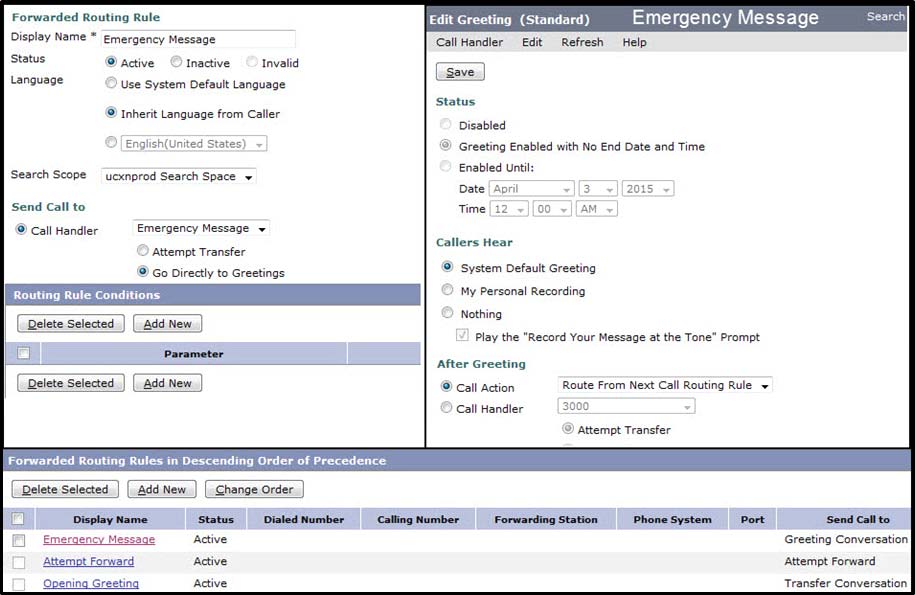Screen dimensions: 915x595
Task: Select System Default Greeting option
Action: click(447, 267)
